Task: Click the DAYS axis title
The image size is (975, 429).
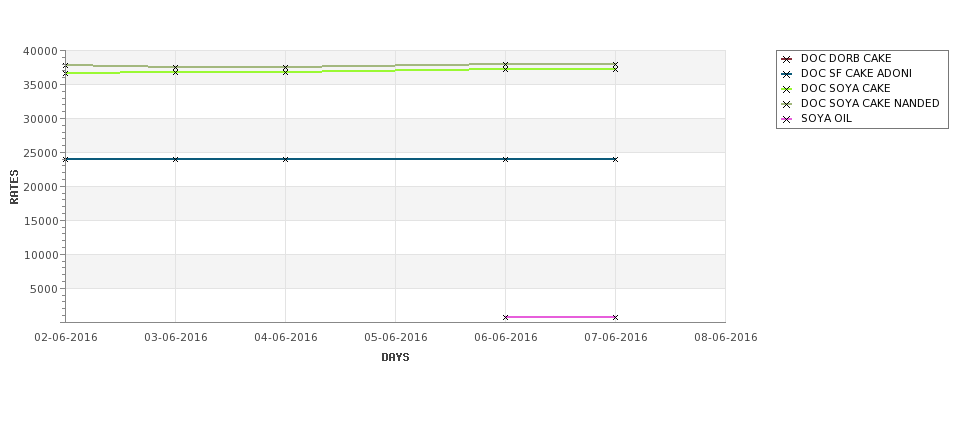Action: (395, 357)
